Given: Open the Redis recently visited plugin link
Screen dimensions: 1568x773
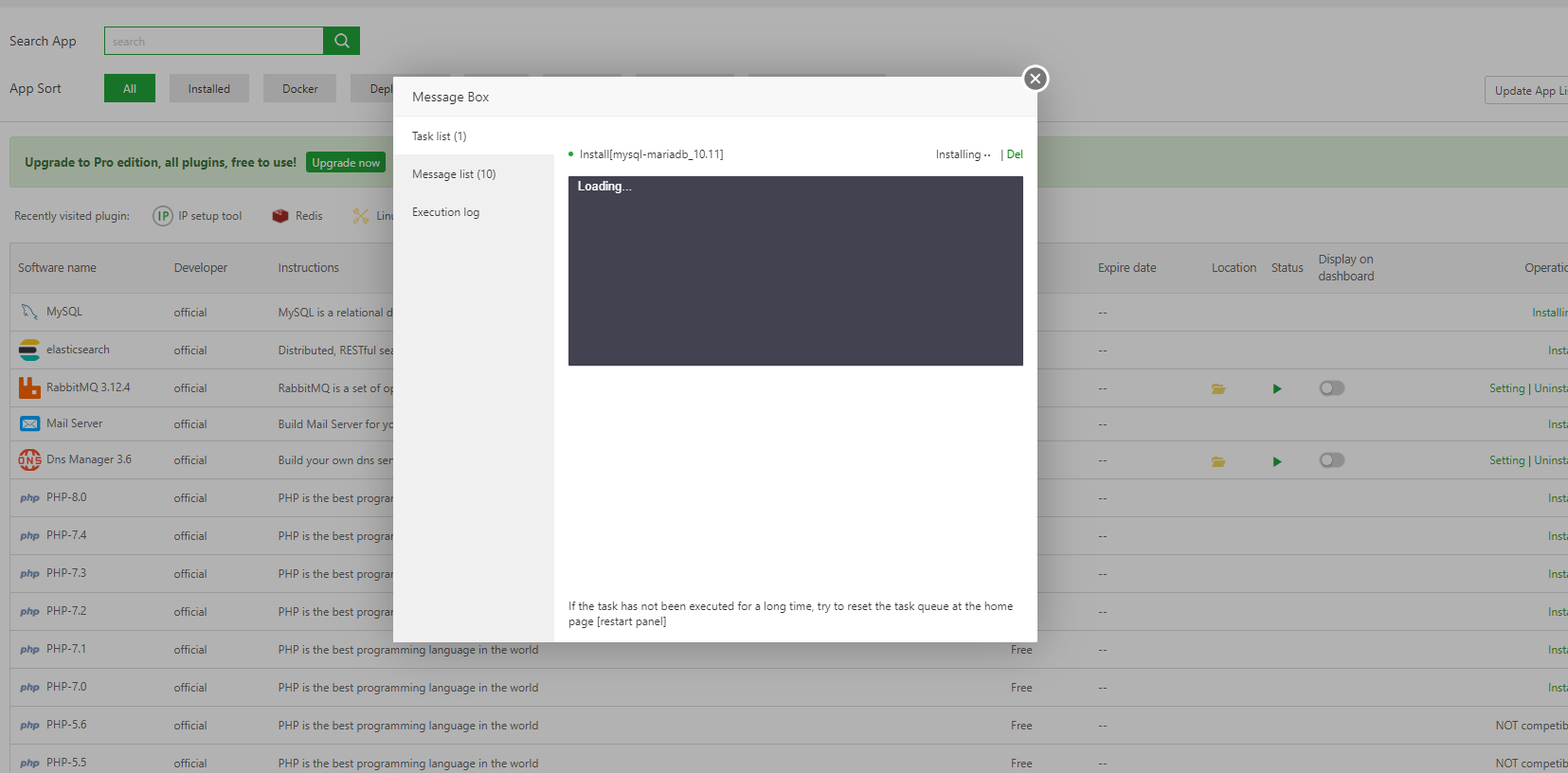Looking at the screenshot, I should [309, 216].
